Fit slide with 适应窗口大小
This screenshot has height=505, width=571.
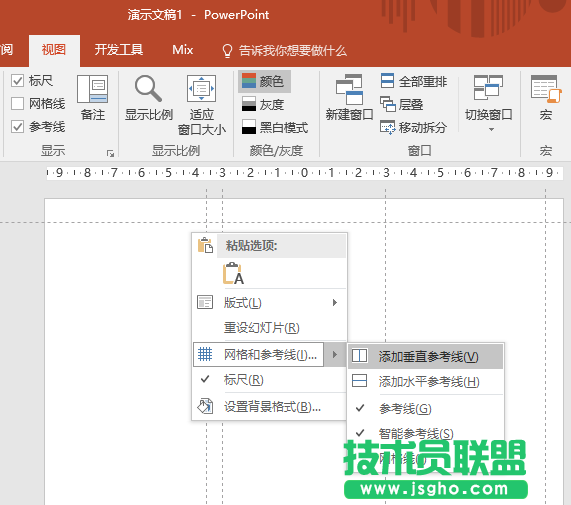[x=202, y=105]
